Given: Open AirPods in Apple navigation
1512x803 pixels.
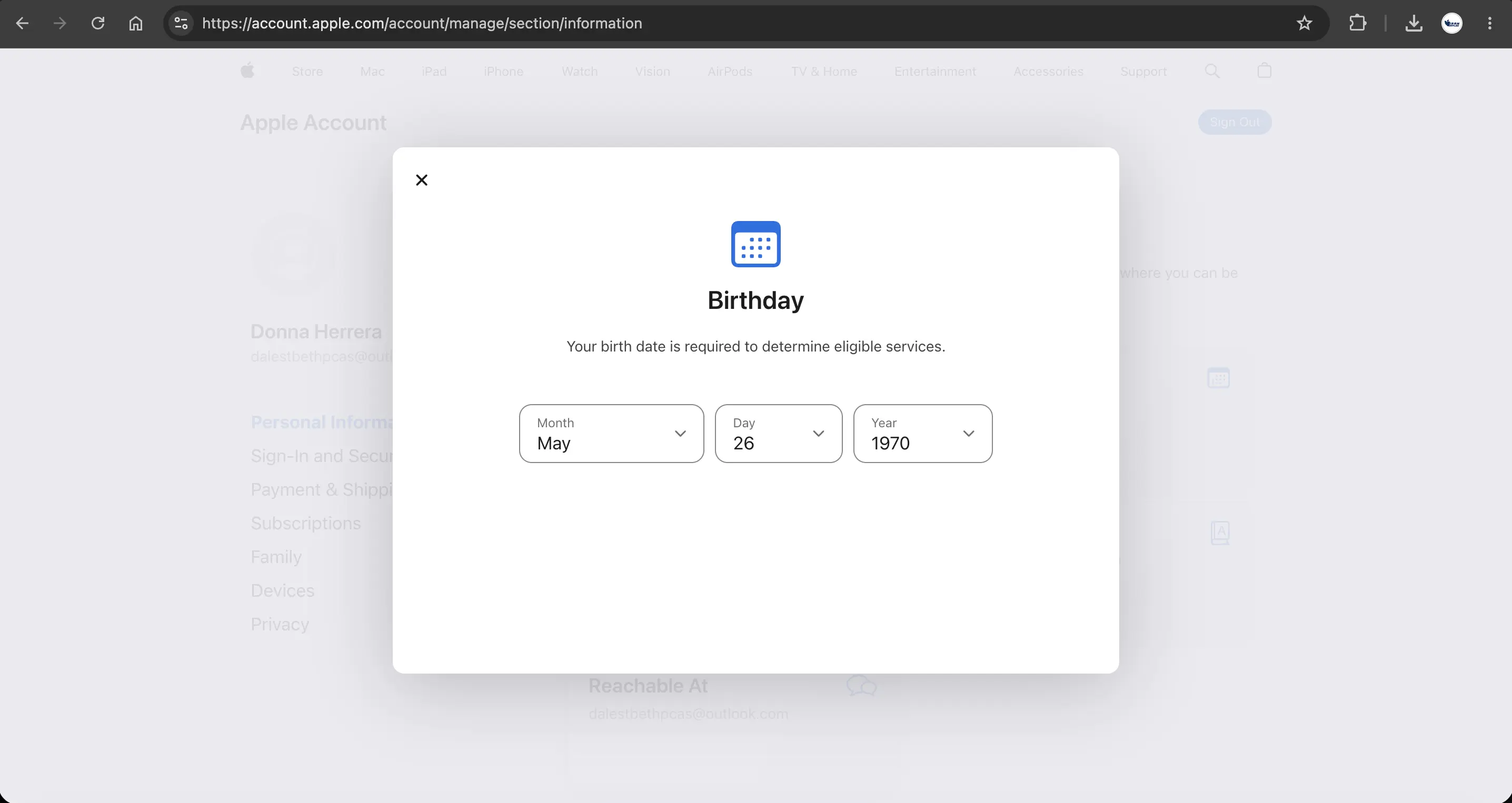Looking at the screenshot, I should click(x=730, y=72).
